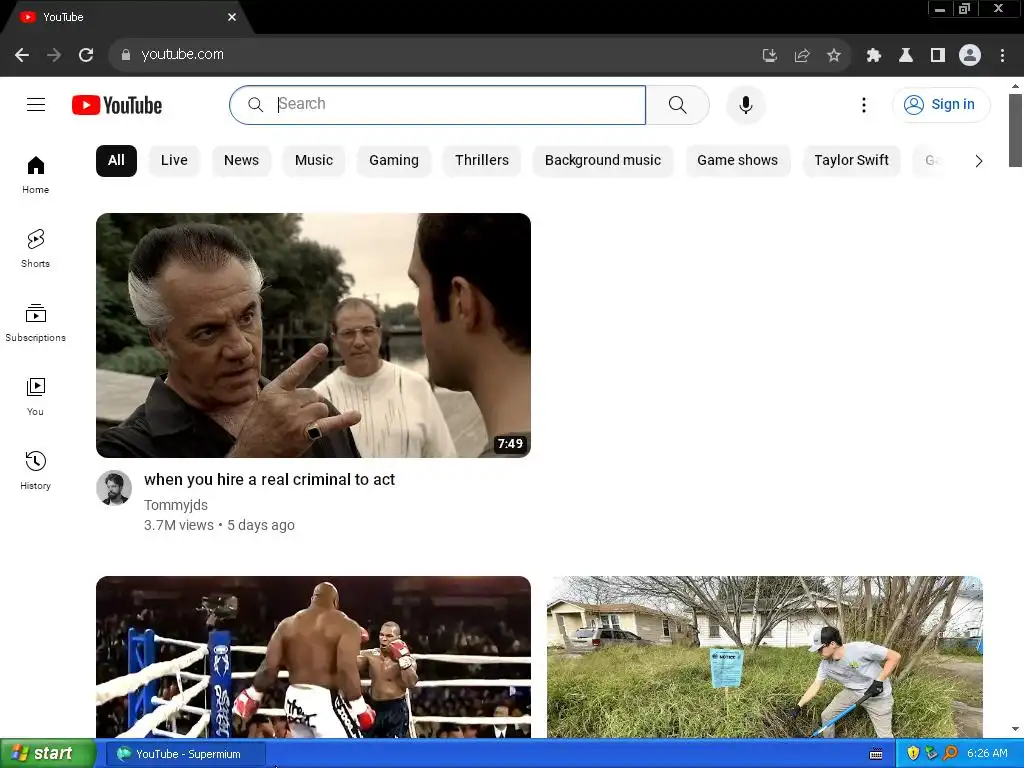The width and height of the screenshot is (1024, 768).
Task: Click the 7:49 duration badge
Action: (x=510, y=444)
